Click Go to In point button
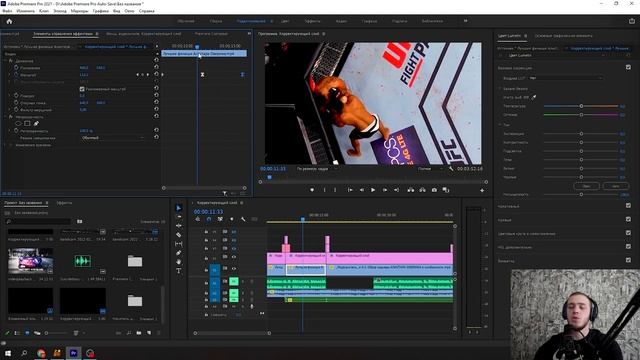This screenshot has width=640, height=360. (350, 190)
